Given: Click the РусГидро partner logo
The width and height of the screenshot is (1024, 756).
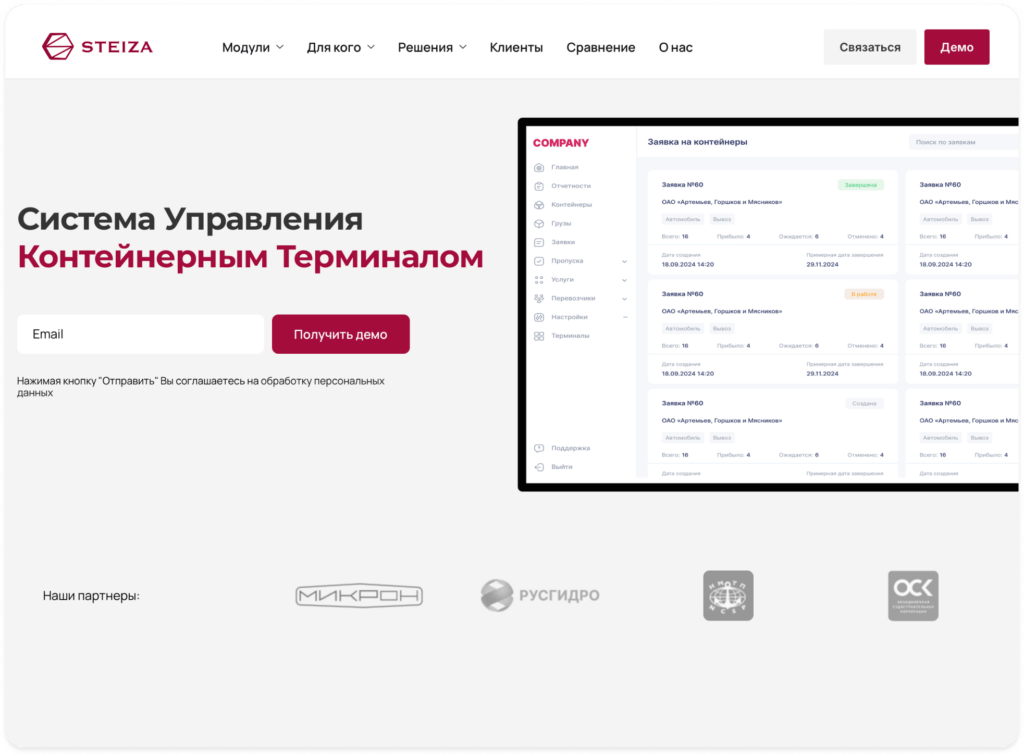Looking at the screenshot, I should pyautogui.click(x=540, y=596).
